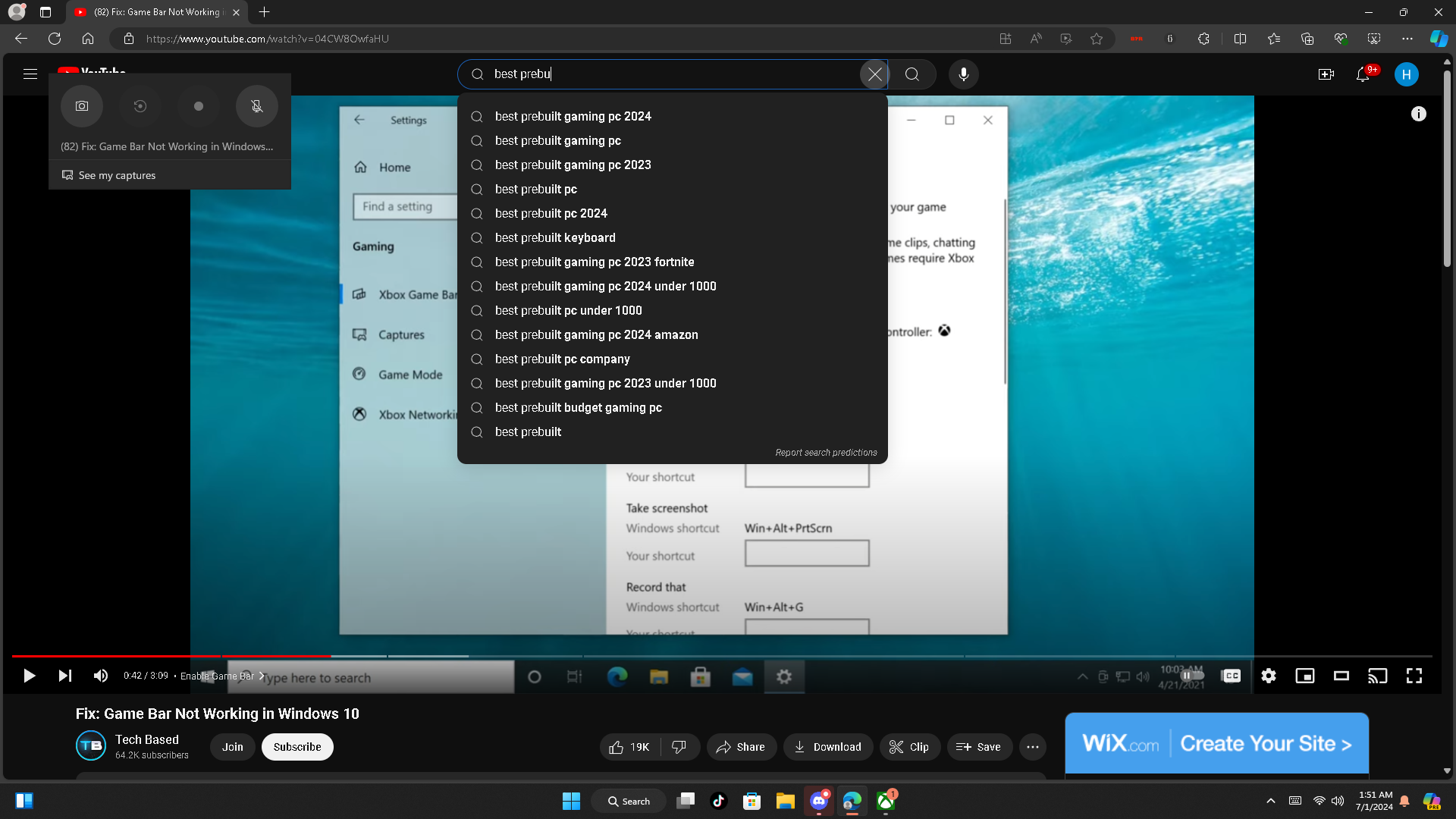Toggle theater mode
The image size is (1456, 819).
[x=1341, y=676]
